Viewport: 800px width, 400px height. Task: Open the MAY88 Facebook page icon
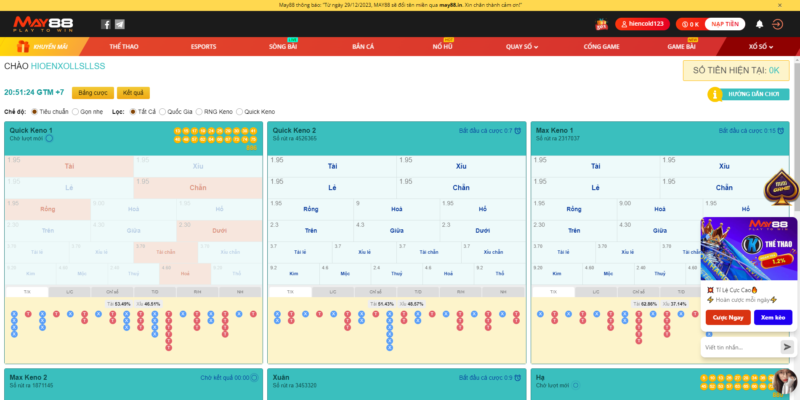click(106, 24)
